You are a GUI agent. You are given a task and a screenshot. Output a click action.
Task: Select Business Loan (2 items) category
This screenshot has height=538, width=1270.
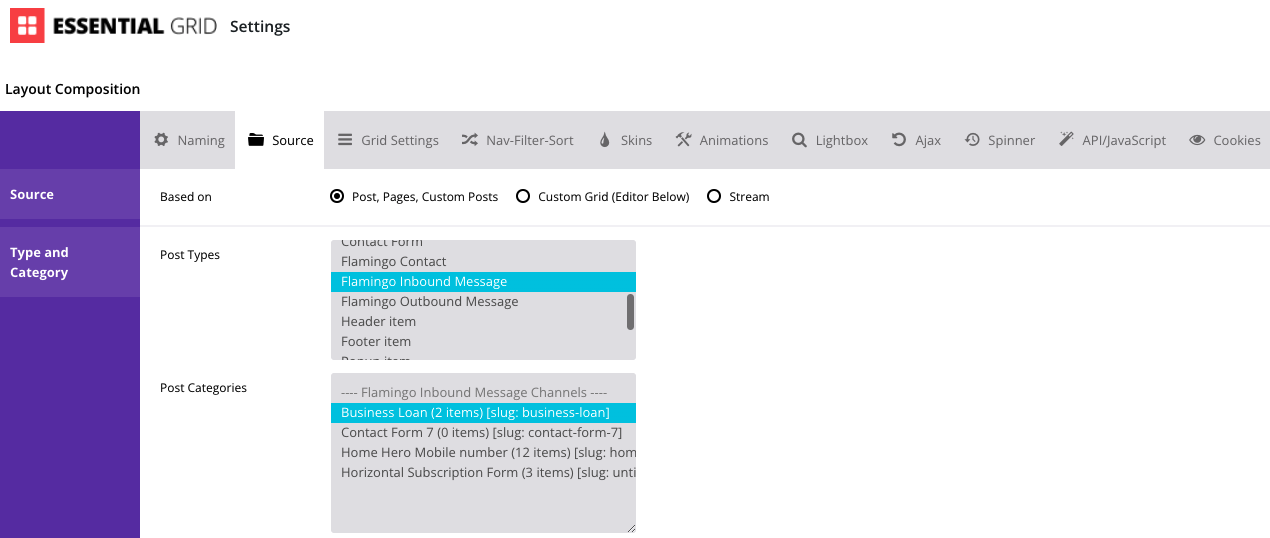[483, 413]
